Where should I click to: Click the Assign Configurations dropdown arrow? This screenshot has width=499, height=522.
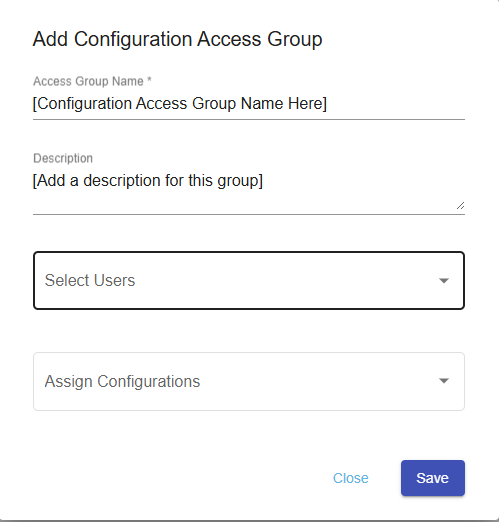point(443,381)
